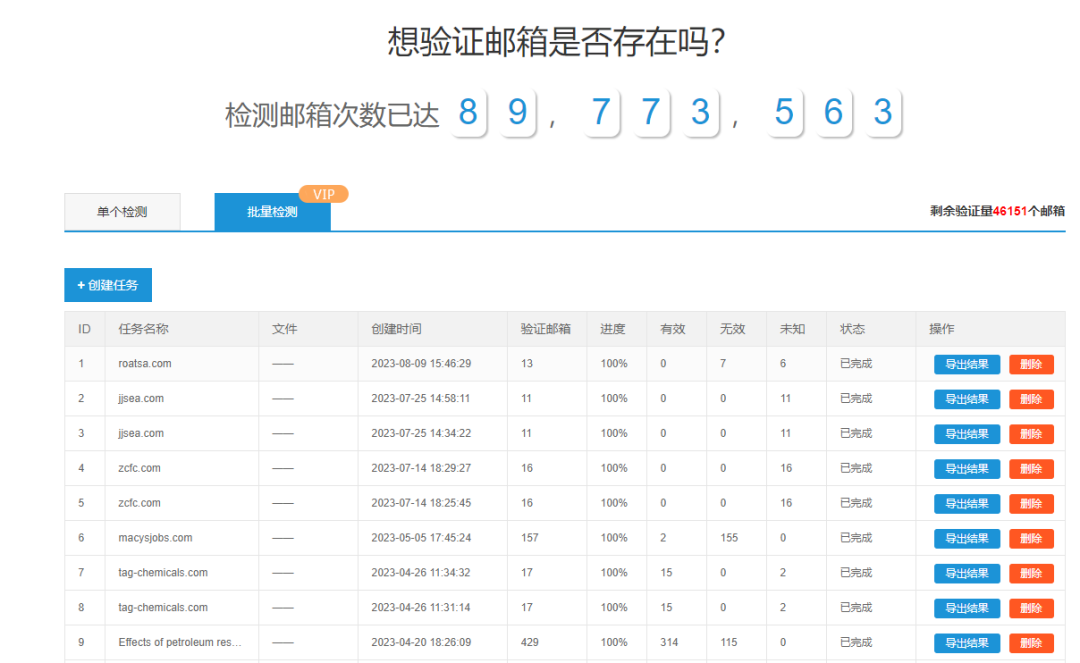This screenshot has width=1080, height=663.
Task: Delete the roatsa.com task
Action: (x=1031, y=364)
